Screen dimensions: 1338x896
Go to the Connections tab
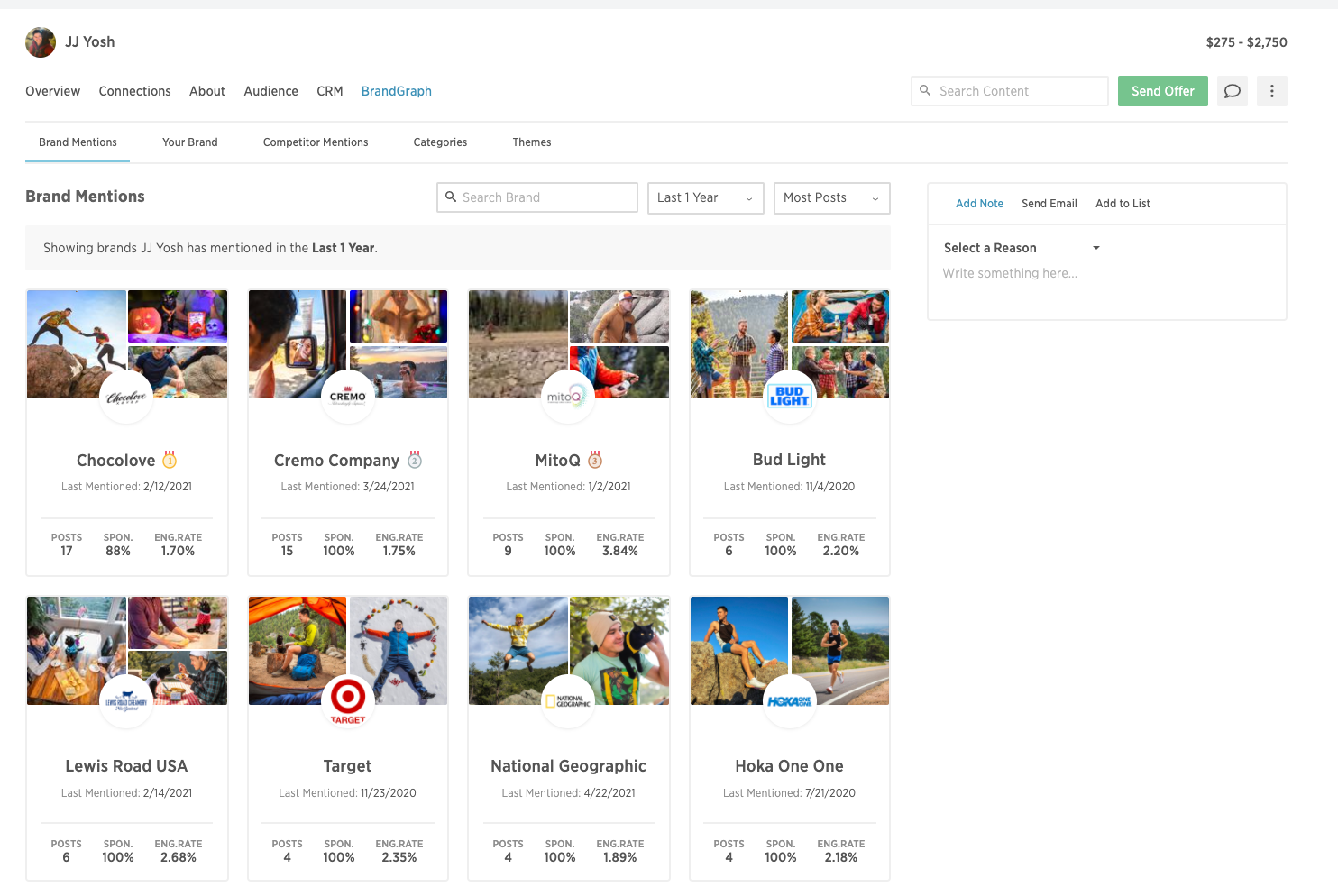135,91
